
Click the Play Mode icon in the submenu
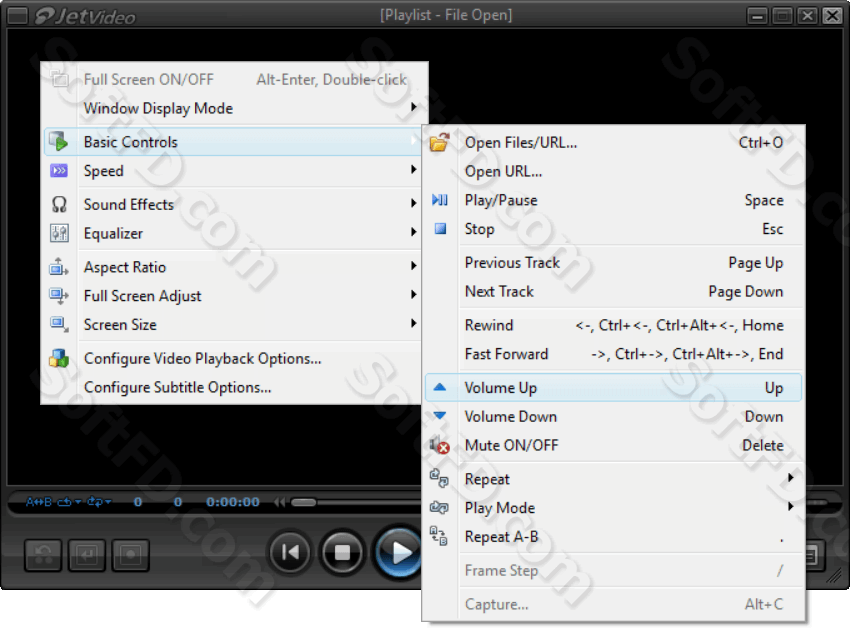pyautogui.click(x=439, y=507)
